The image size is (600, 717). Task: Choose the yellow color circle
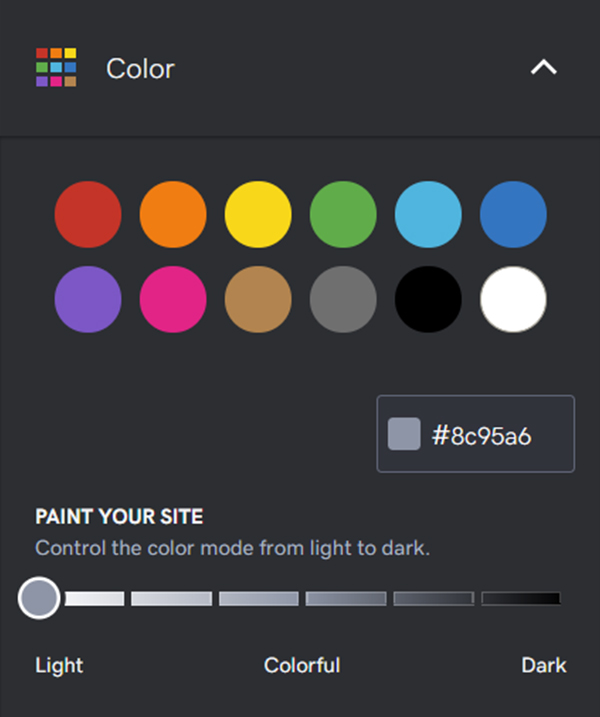coord(258,214)
